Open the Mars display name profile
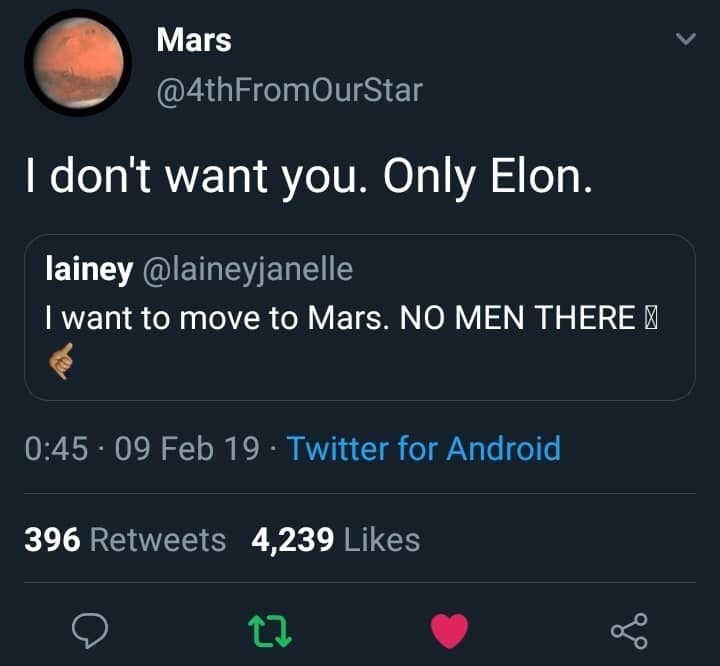Viewport: 720px width, 666px height. [194, 40]
